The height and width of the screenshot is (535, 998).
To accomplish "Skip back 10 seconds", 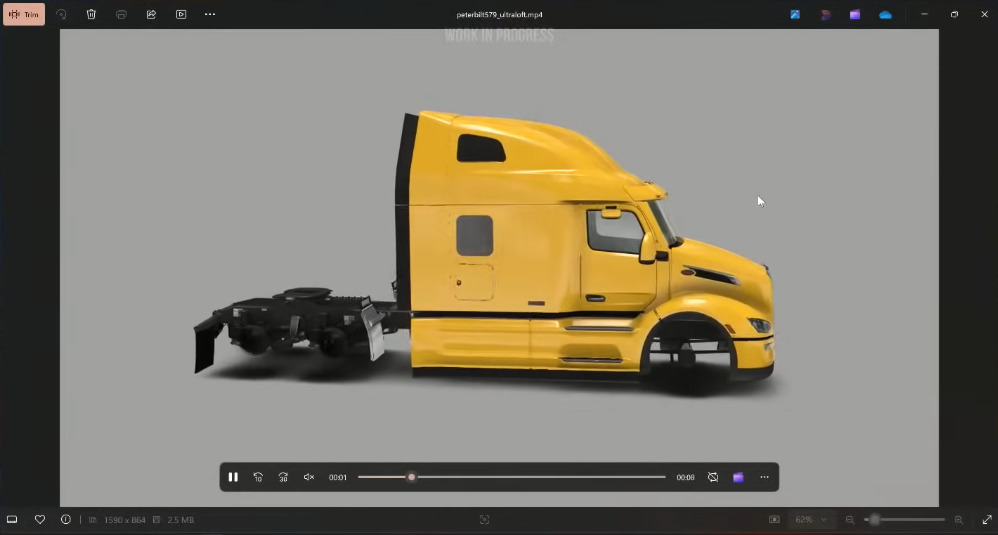I will [258, 477].
